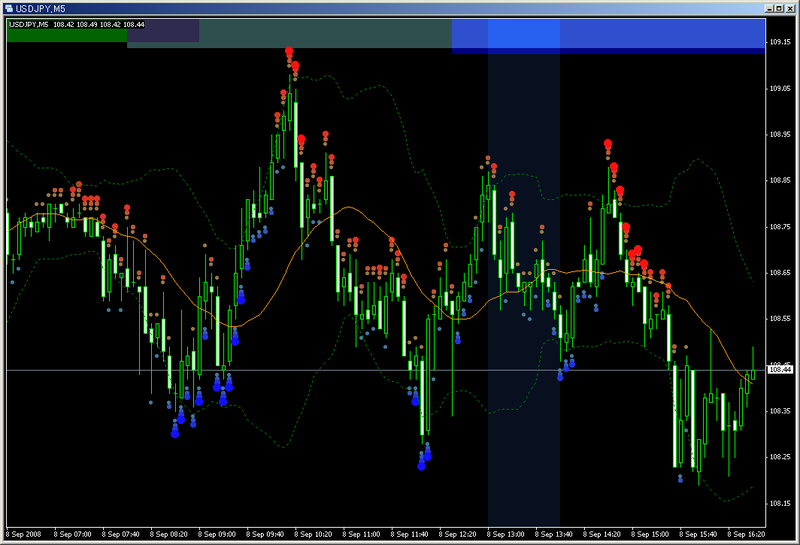Viewport: 800px width, 545px height.
Task: Click the 8 Sep 08:20 time label
Action: click(168, 534)
